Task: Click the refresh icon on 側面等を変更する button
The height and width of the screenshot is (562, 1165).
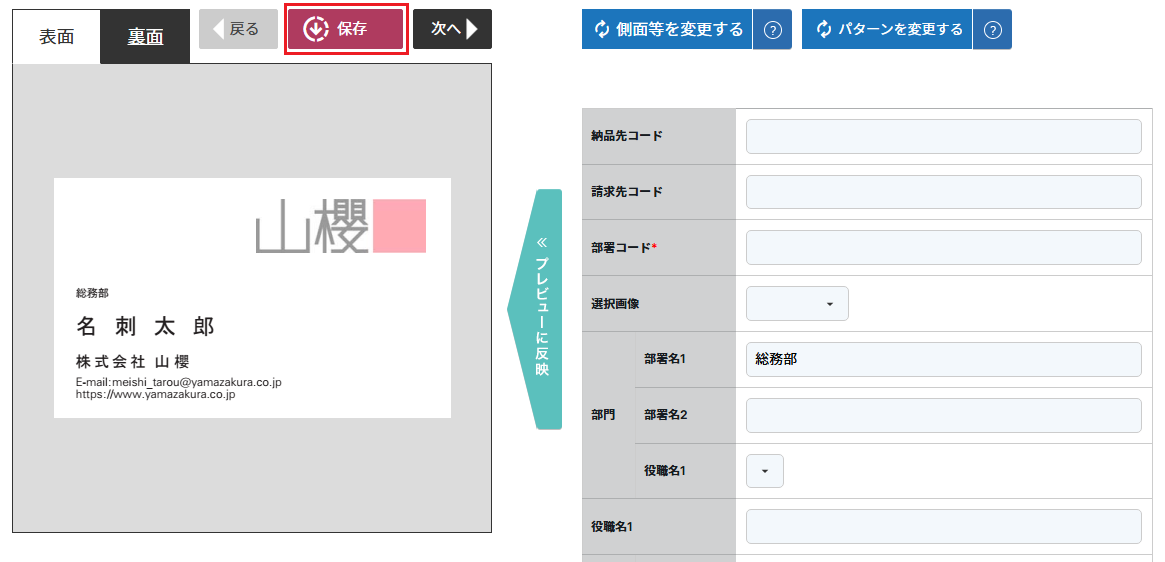Action: pos(602,30)
